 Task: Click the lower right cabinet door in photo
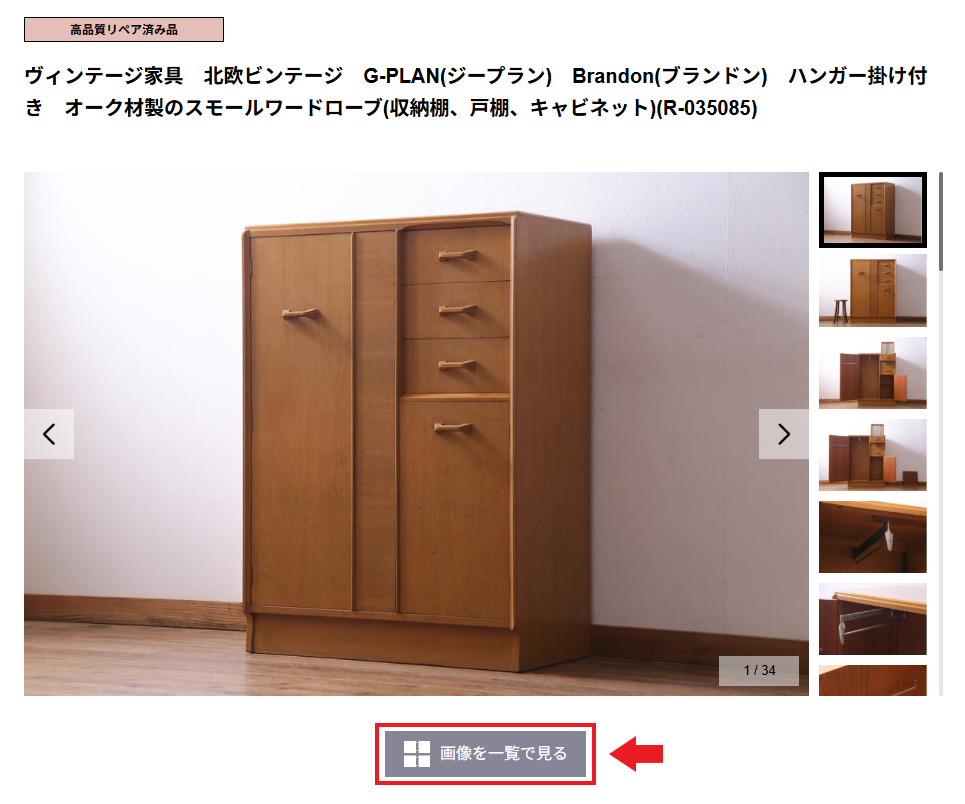(x=455, y=509)
